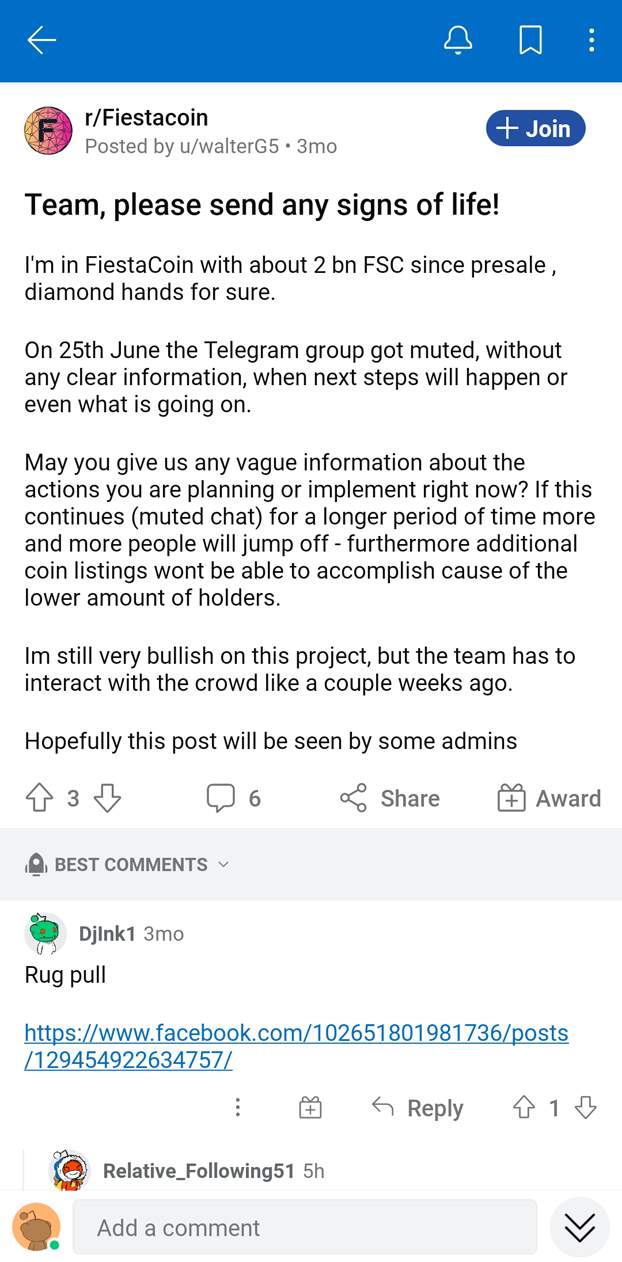This screenshot has width=622, height=1262.
Task: Join the r/Fiestacoin community
Action: [535, 129]
